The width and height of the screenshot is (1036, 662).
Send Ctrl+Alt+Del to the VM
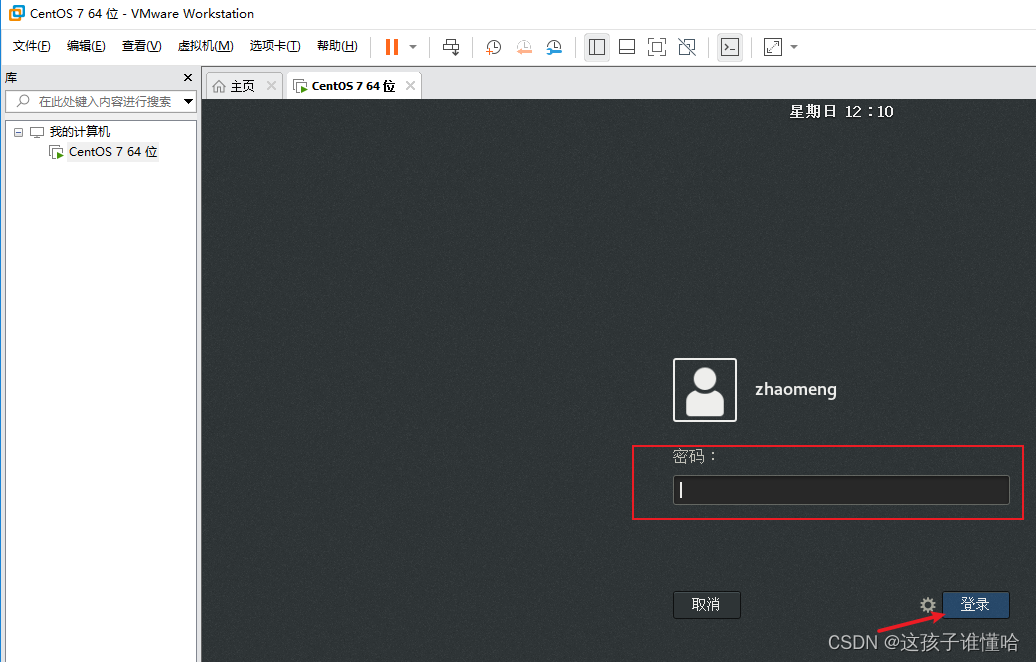point(451,47)
